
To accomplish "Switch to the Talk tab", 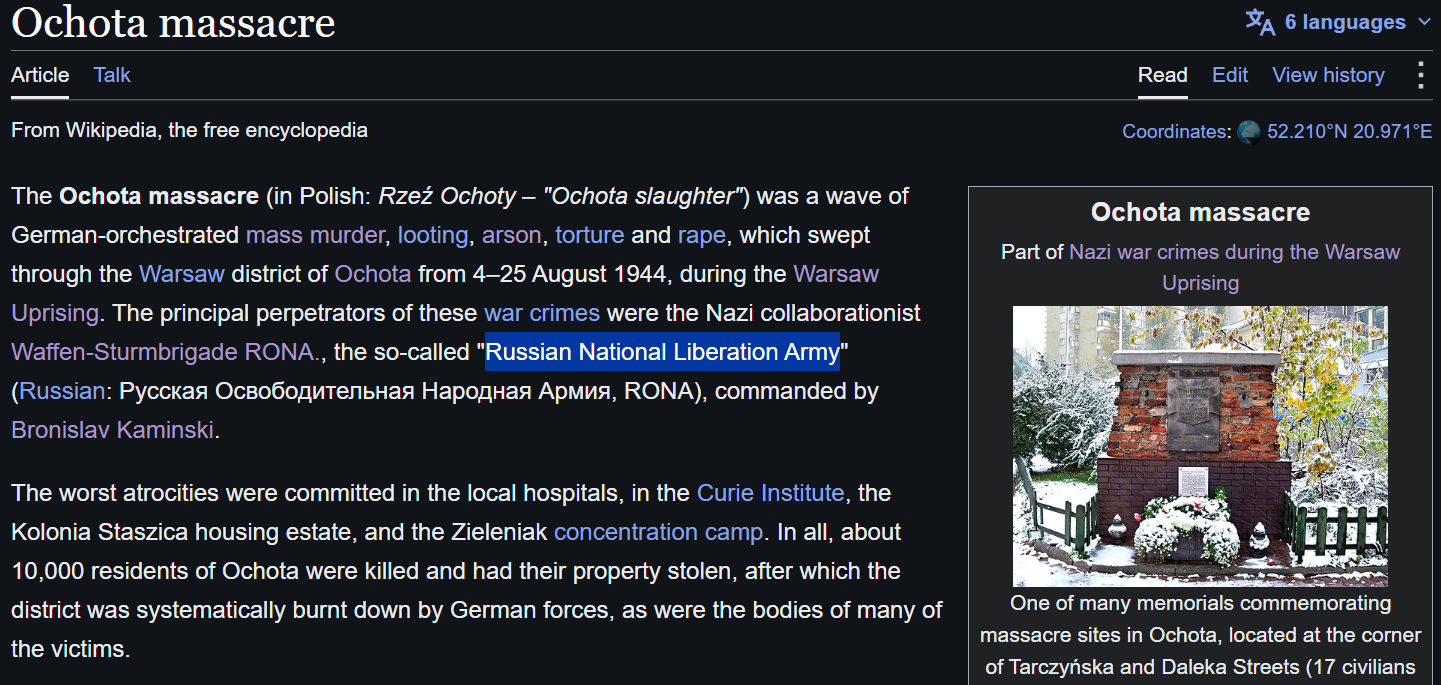I will [x=112, y=75].
